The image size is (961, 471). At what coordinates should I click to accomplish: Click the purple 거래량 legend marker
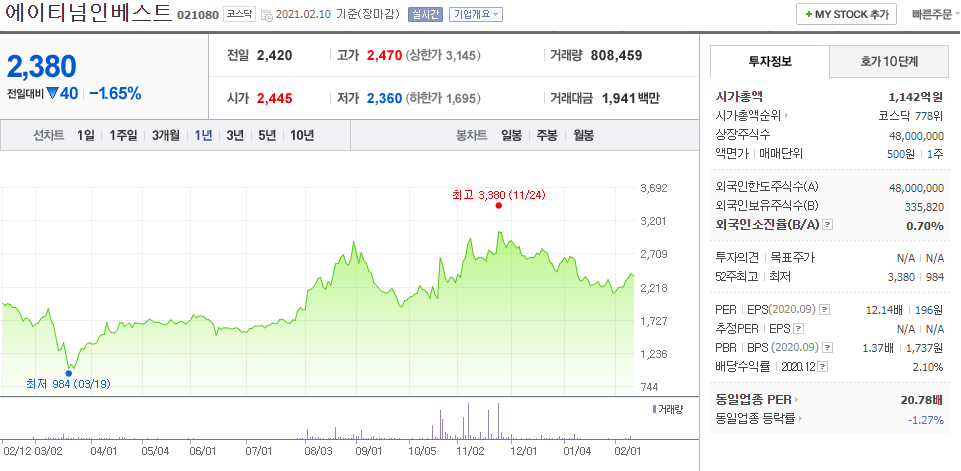654,408
